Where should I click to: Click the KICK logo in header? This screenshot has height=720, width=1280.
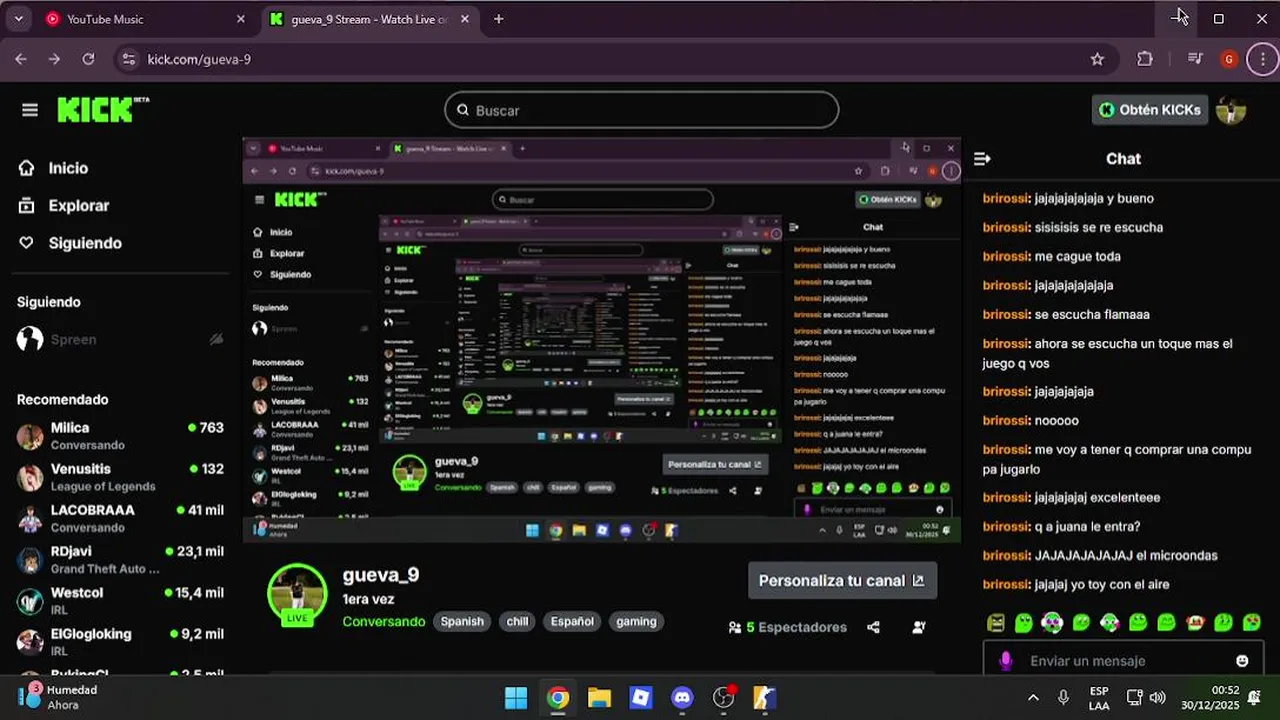click(103, 109)
